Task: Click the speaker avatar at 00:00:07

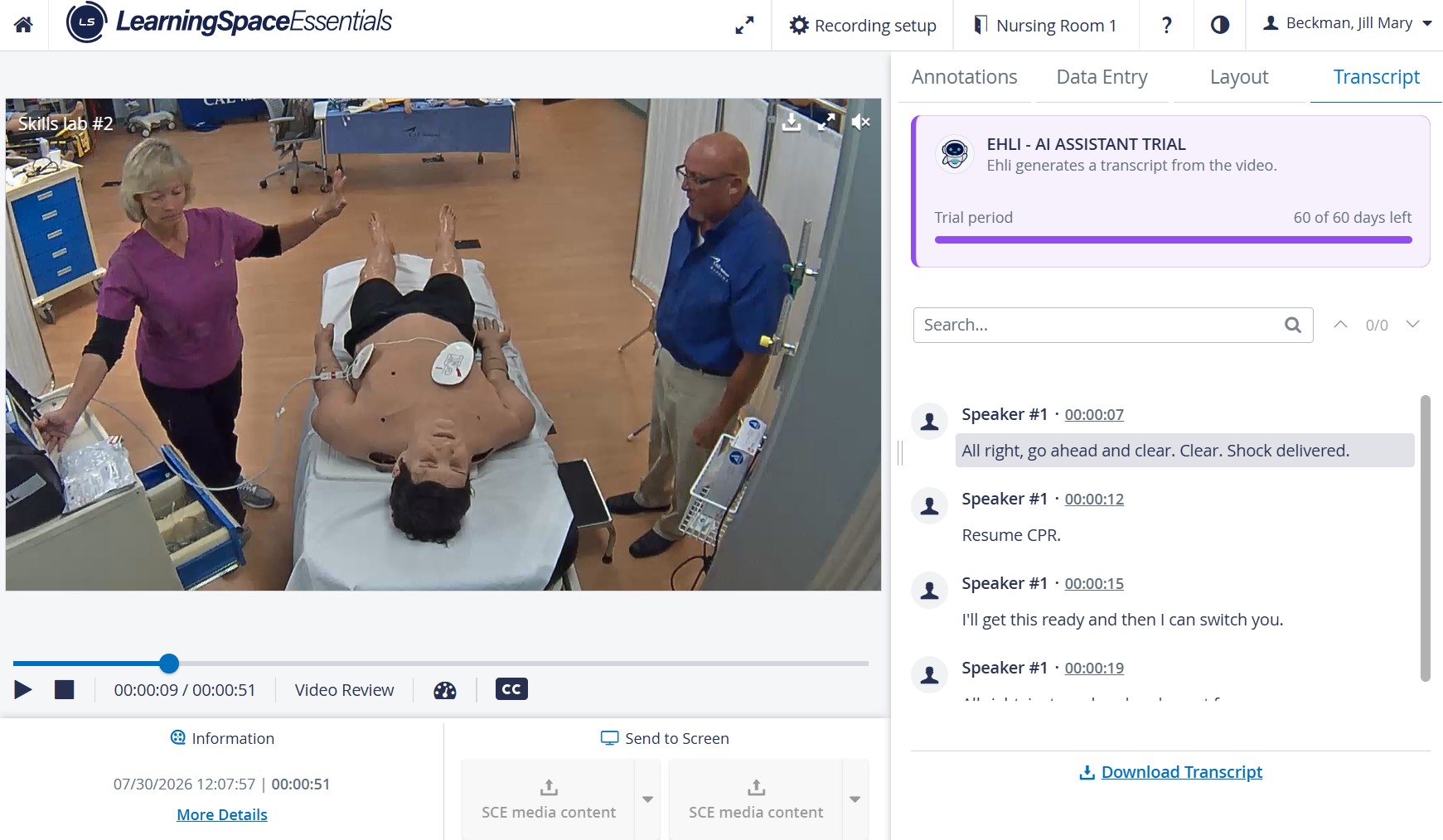Action: (930, 422)
